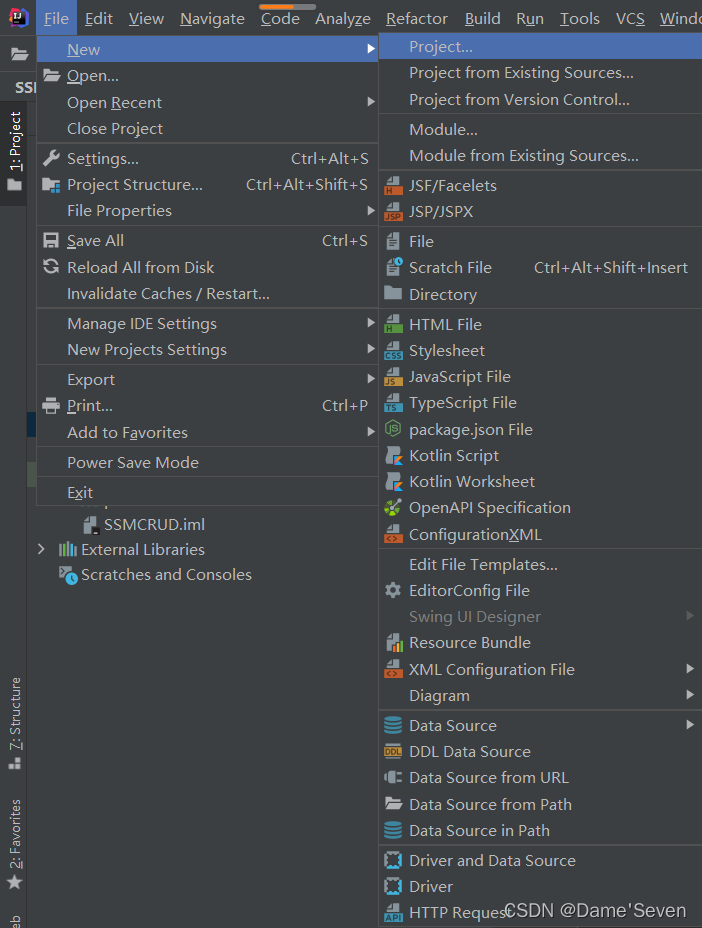Image resolution: width=702 pixels, height=928 pixels.
Task: Click the Kotlin Script icon
Action: [394, 455]
